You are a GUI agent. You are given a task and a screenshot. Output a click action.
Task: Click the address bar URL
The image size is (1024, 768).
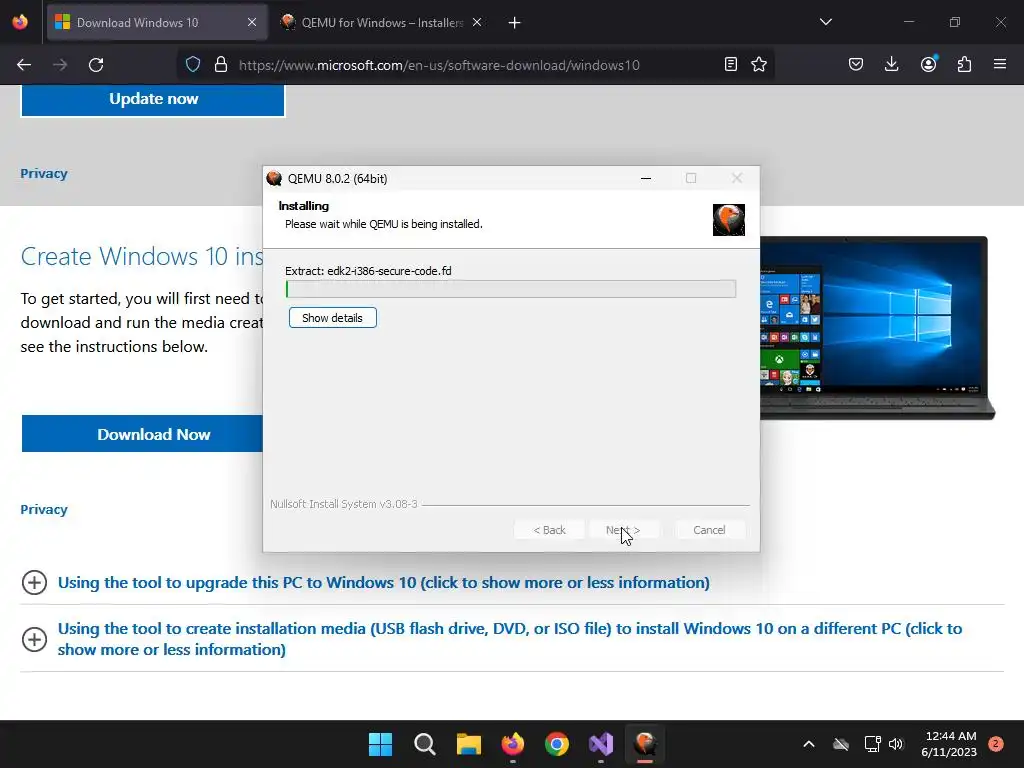tap(439, 65)
